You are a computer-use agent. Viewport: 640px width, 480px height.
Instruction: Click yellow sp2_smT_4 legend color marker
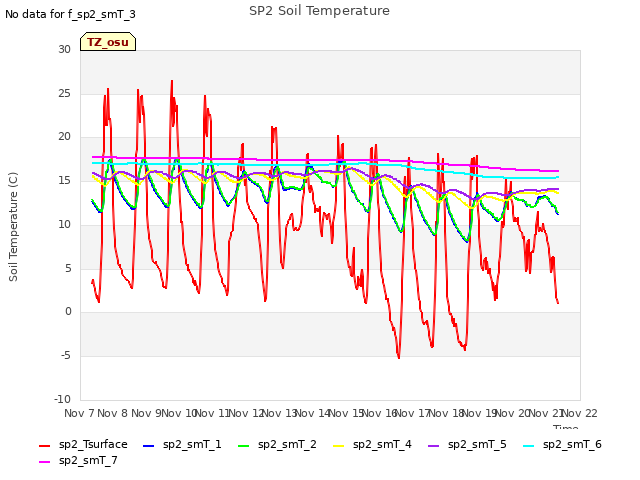click(x=338, y=446)
